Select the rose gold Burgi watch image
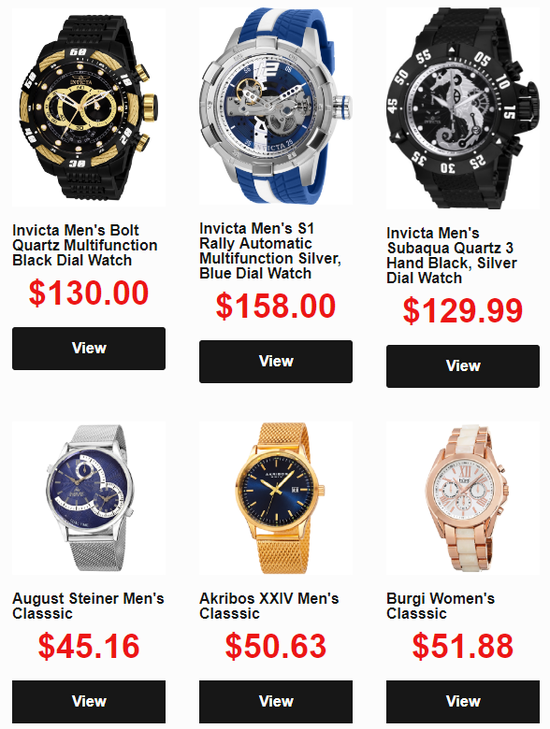550x729 pixels. click(463, 498)
